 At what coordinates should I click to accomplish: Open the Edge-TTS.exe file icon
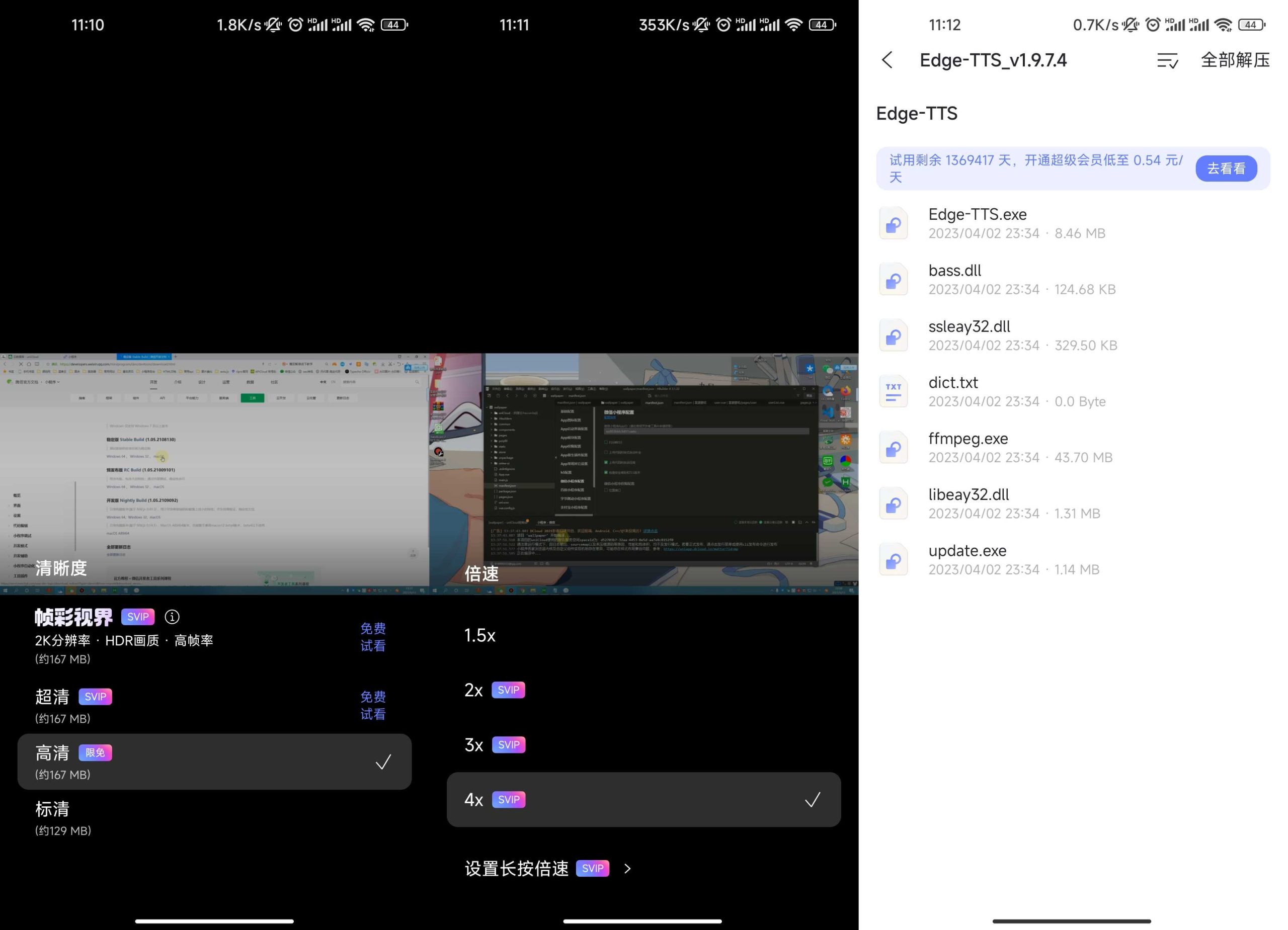pyautogui.click(x=894, y=223)
